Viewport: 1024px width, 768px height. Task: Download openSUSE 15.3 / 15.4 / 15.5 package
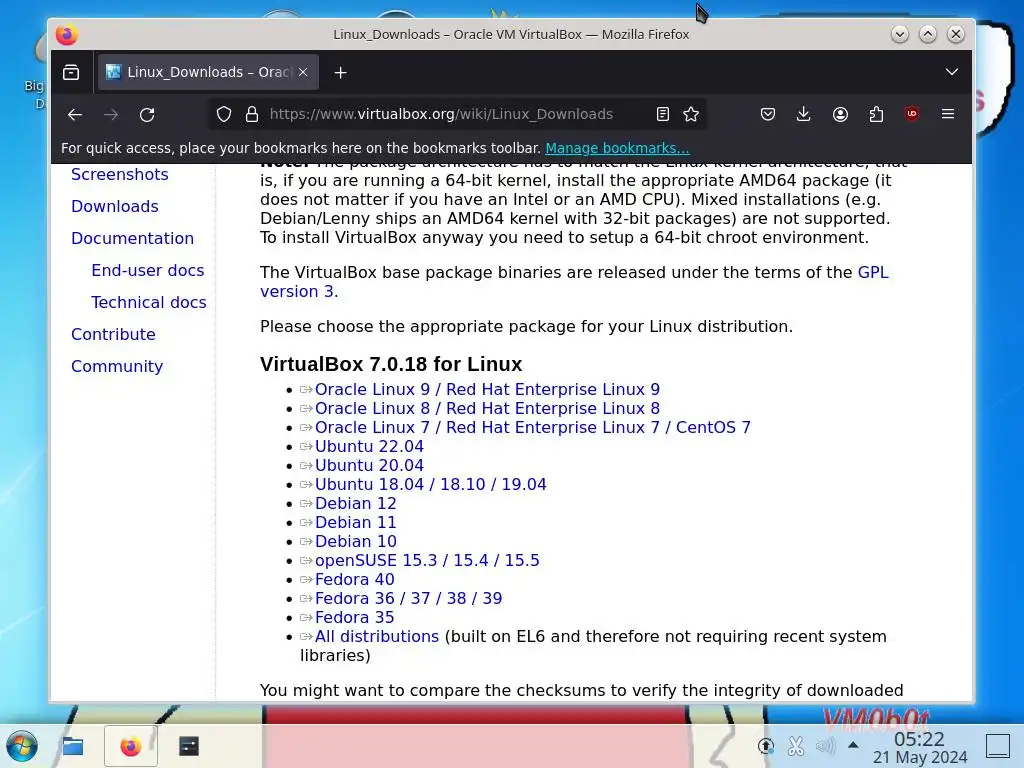click(427, 560)
